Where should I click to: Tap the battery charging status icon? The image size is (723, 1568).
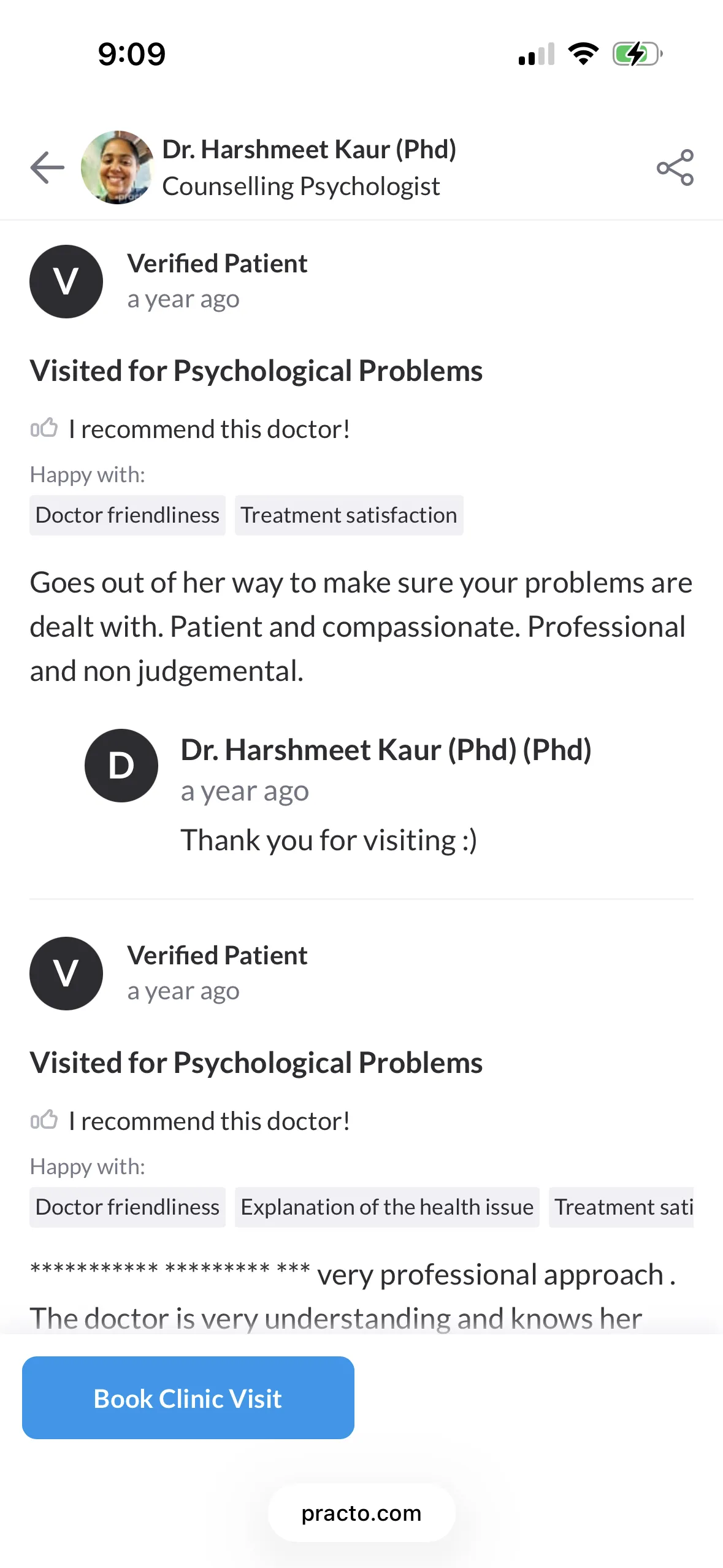coord(638,54)
